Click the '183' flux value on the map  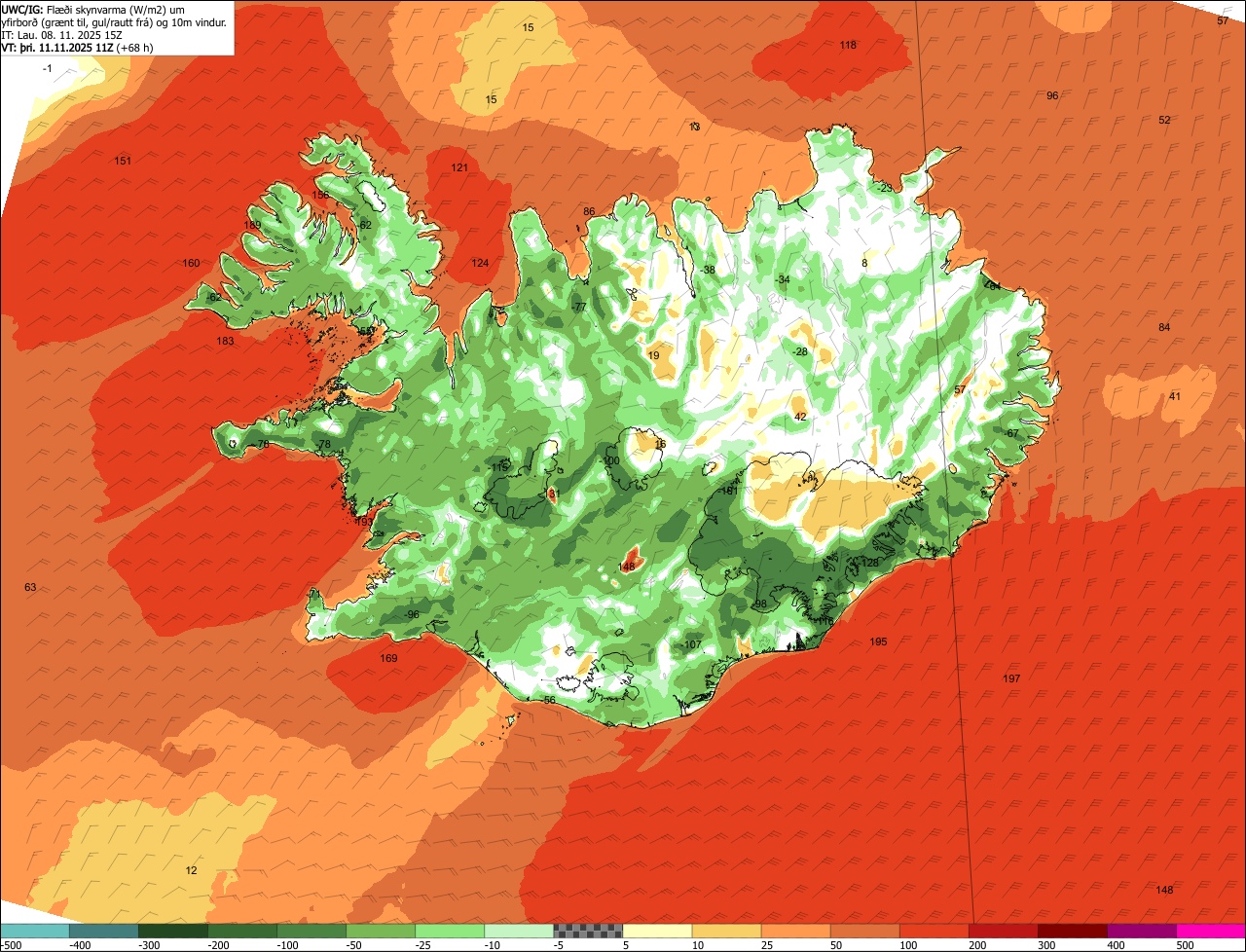(225, 342)
